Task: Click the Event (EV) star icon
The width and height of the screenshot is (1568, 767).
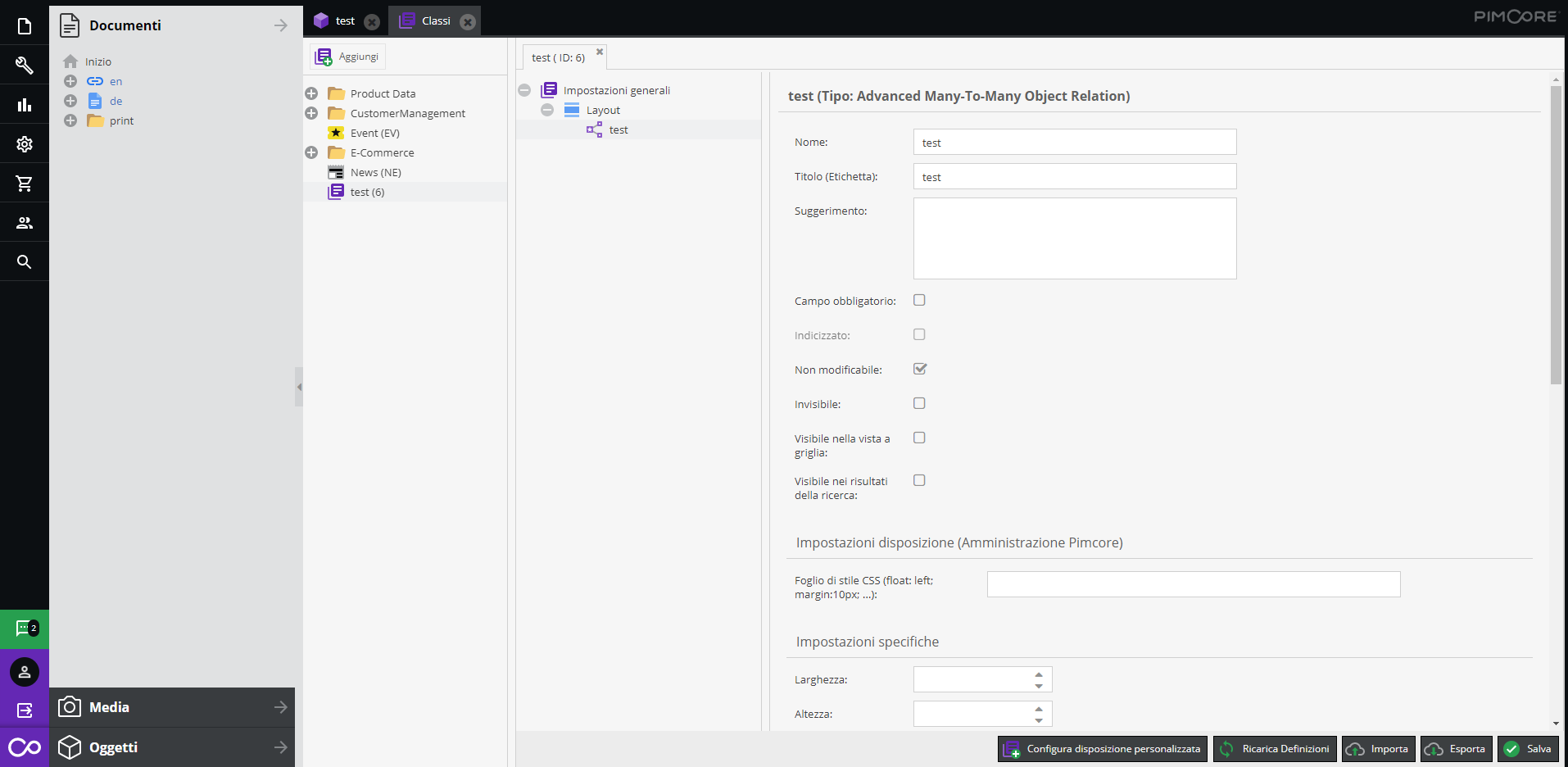Action: tap(336, 133)
